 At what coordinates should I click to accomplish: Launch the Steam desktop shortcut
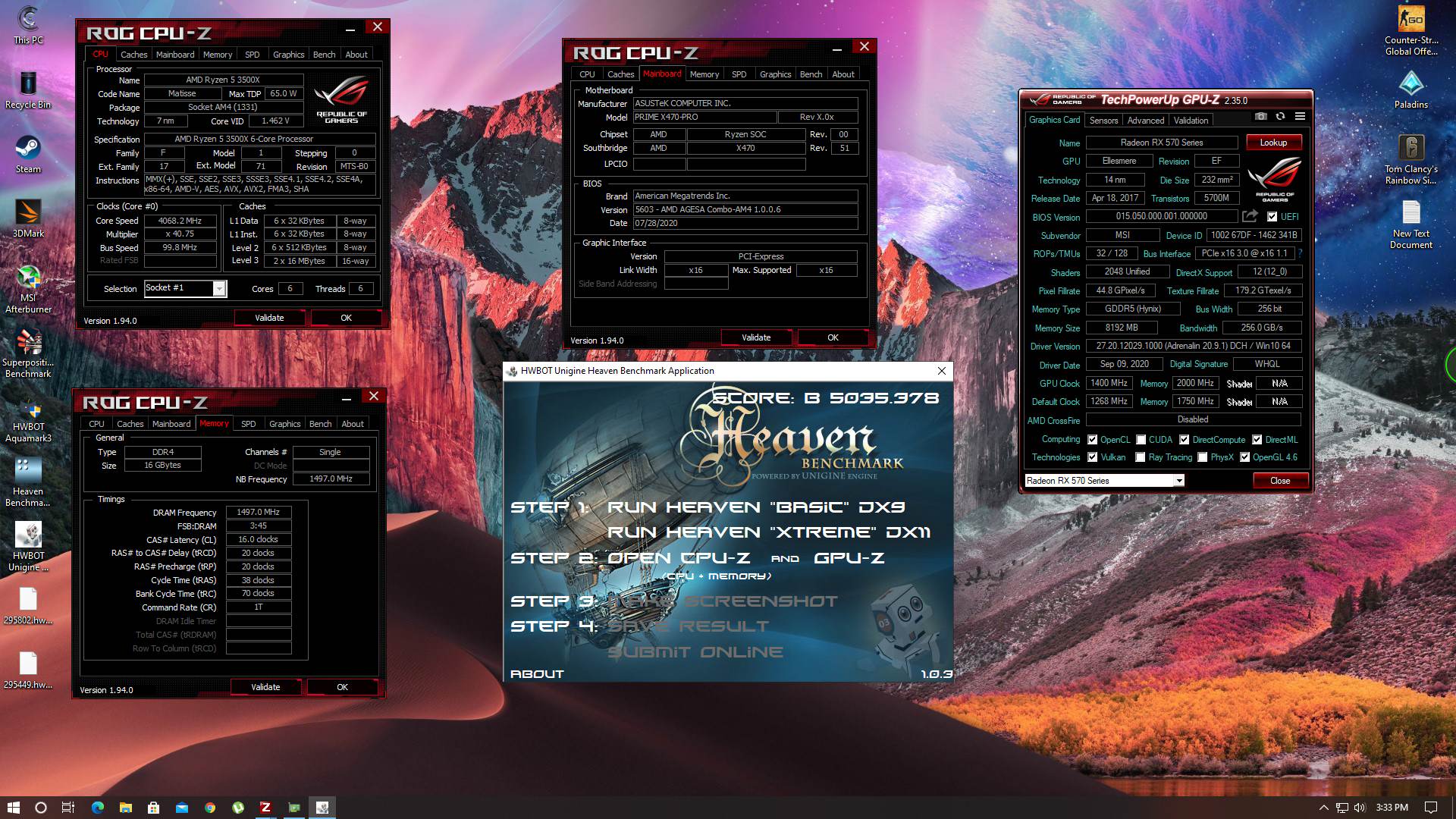(28, 154)
